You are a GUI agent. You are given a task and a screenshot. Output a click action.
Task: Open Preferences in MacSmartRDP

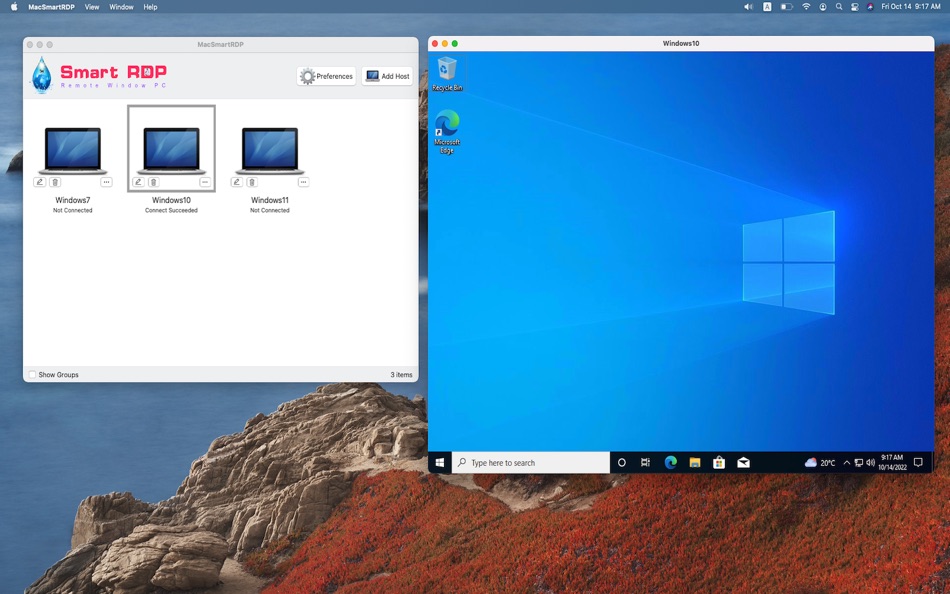(327, 76)
